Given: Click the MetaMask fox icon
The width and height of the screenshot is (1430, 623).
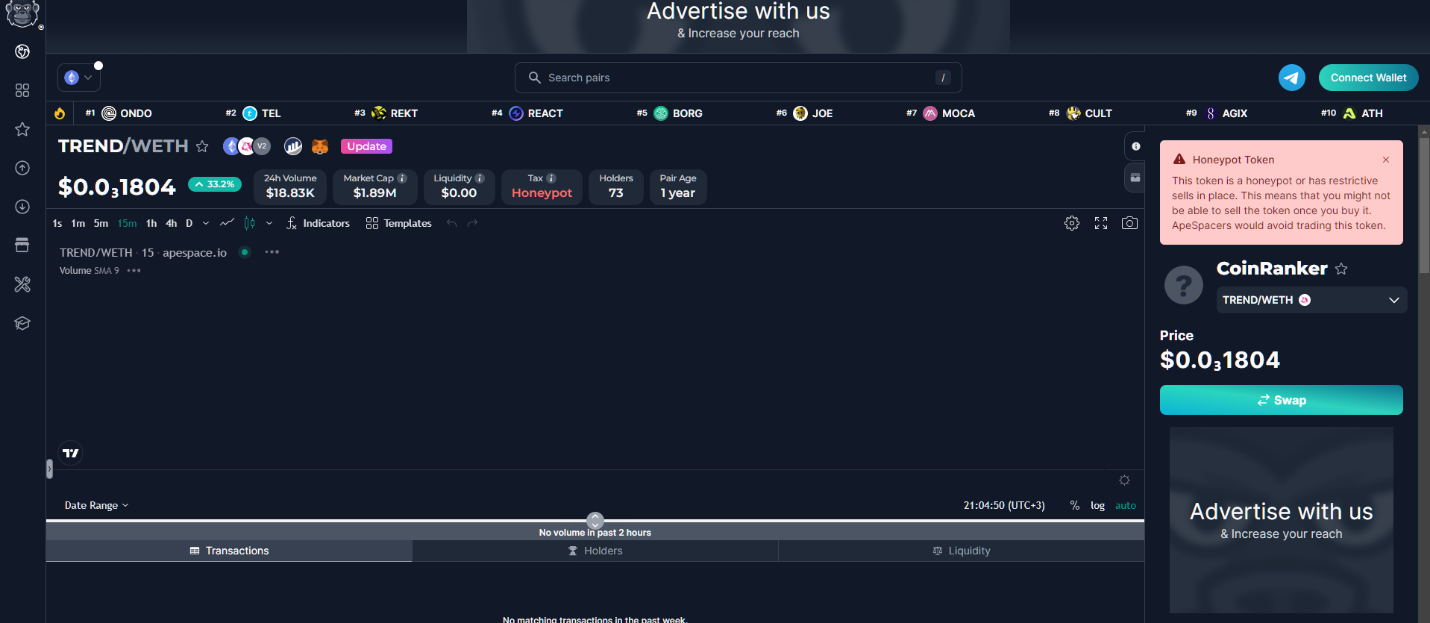Looking at the screenshot, I should point(320,146).
